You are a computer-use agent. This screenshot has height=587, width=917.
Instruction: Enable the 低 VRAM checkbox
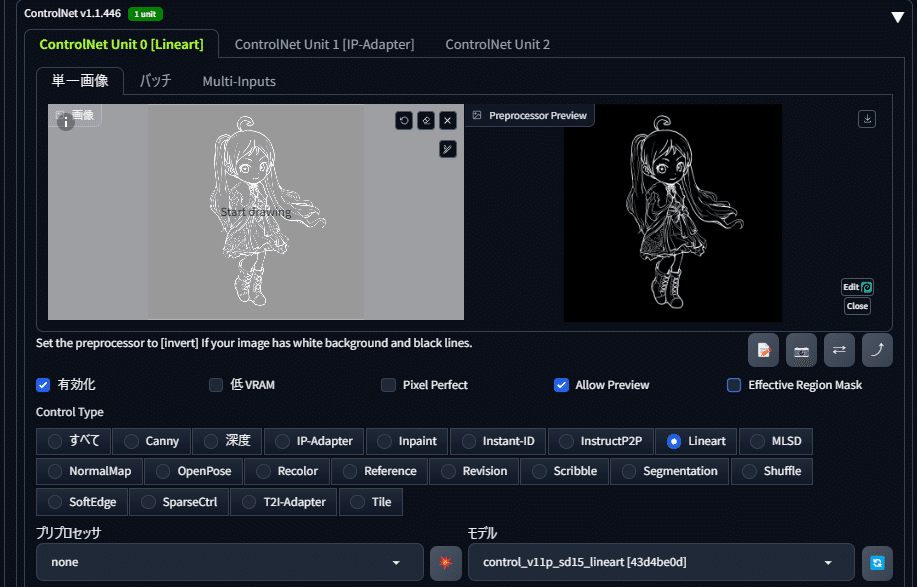click(x=216, y=385)
